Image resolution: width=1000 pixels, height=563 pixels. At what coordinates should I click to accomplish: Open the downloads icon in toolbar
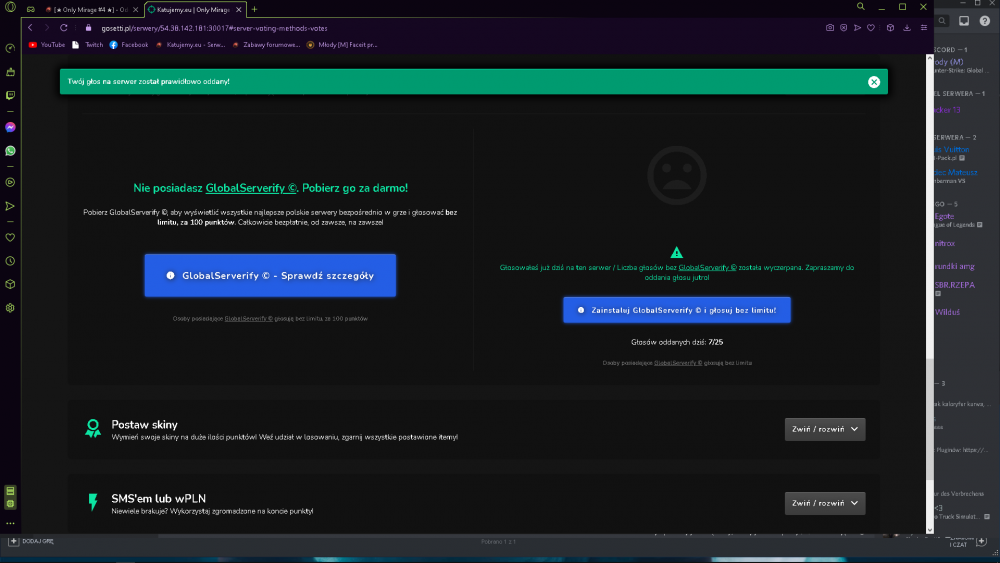tap(907, 28)
